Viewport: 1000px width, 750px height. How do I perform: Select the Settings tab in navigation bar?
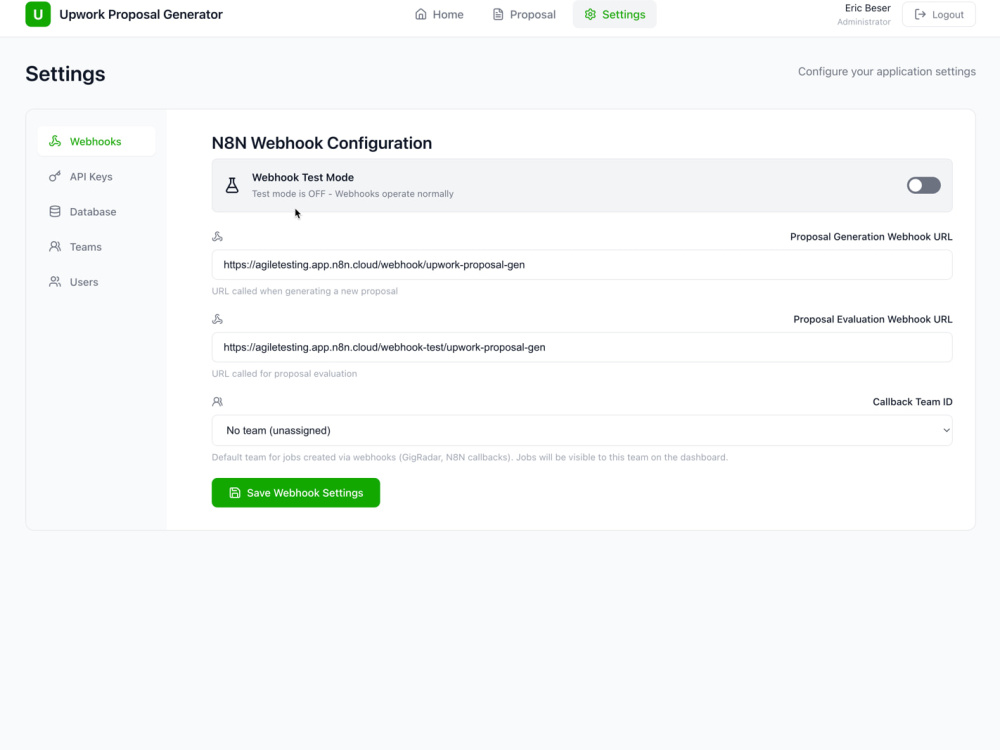(615, 14)
